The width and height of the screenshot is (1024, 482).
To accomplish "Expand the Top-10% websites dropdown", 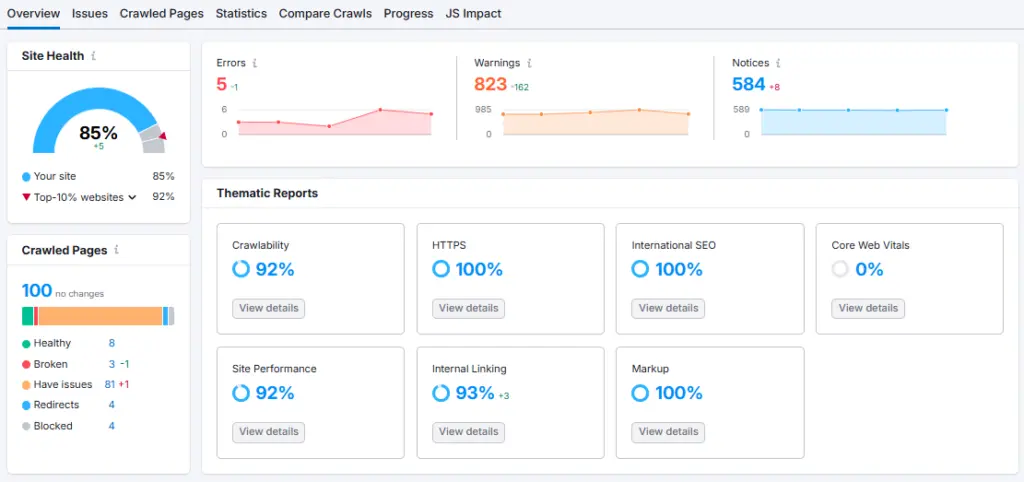I will pos(131,197).
